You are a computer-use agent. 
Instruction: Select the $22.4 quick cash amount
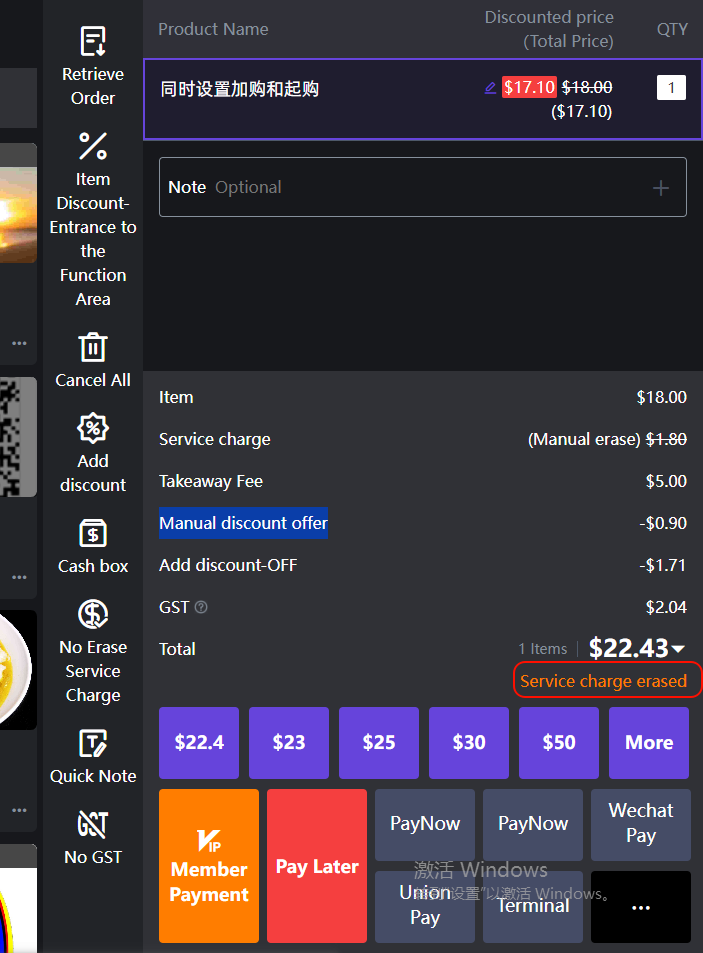coord(199,743)
